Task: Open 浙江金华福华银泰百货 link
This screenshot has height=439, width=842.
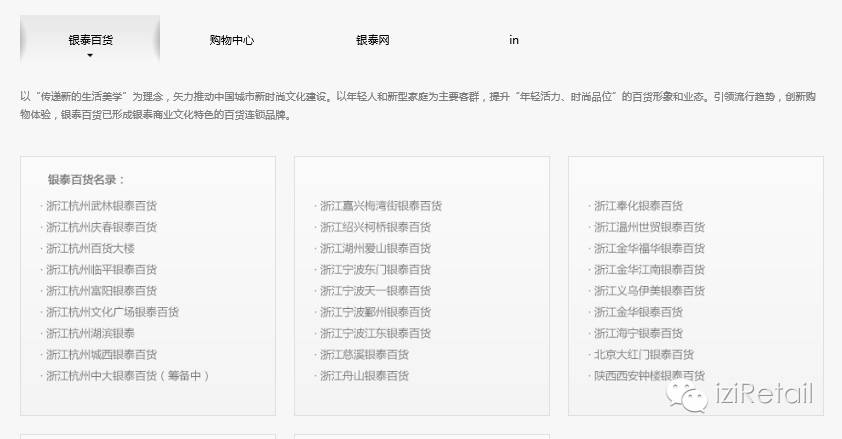Action: tap(649, 248)
